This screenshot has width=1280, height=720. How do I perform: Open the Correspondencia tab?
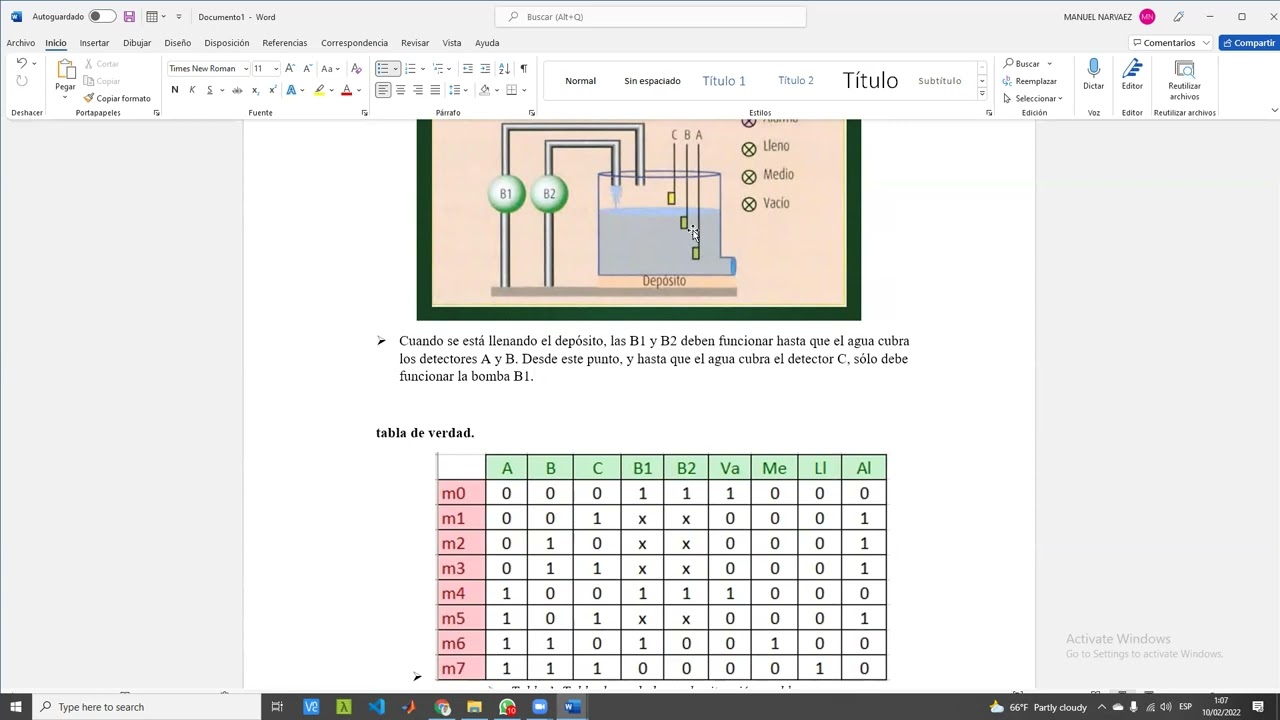point(354,43)
